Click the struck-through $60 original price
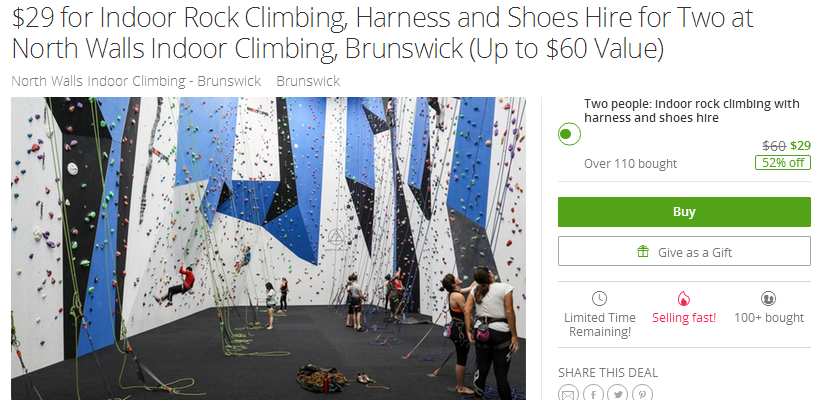The width and height of the screenshot is (827, 400). coord(774,146)
